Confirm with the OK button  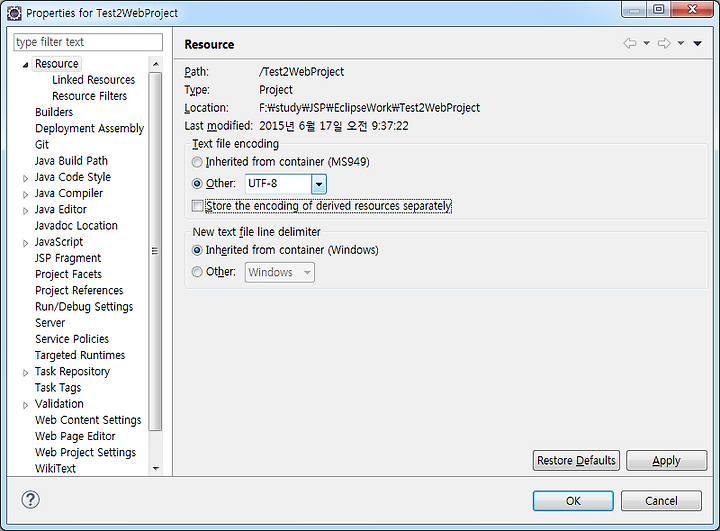pos(573,501)
